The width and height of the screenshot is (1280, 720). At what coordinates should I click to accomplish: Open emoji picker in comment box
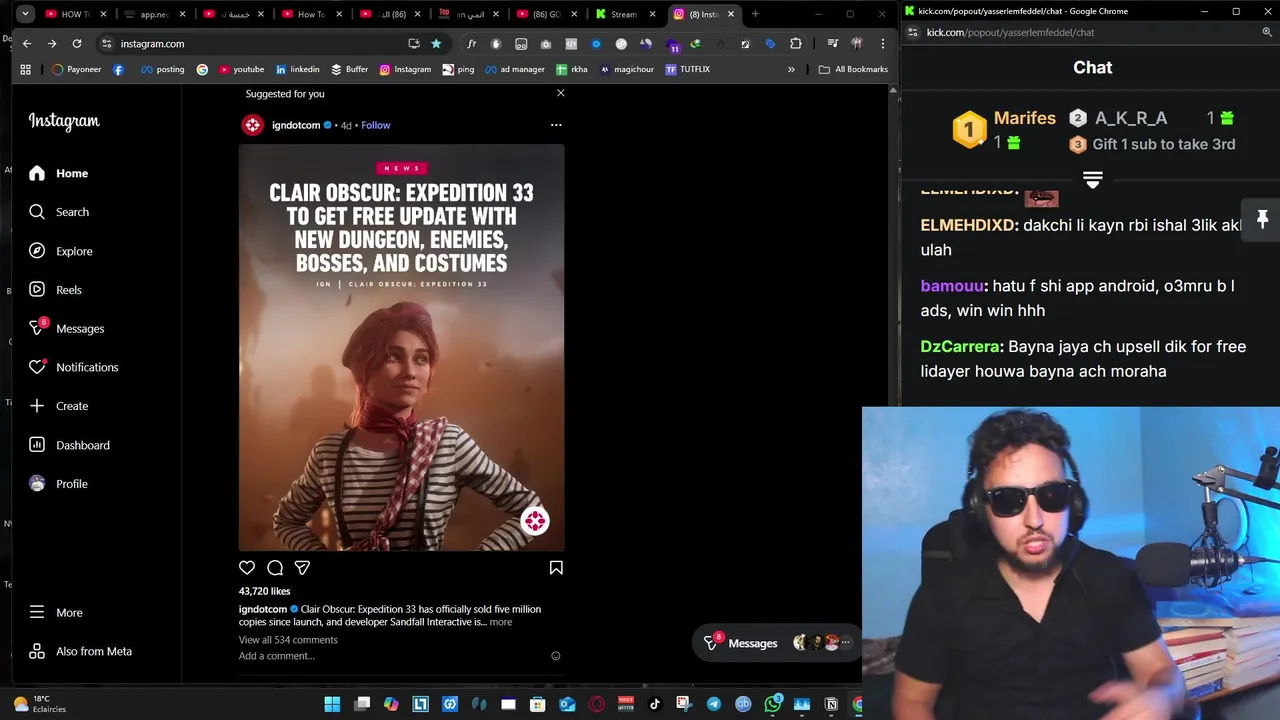pyautogui.click(x=556, y=656)
